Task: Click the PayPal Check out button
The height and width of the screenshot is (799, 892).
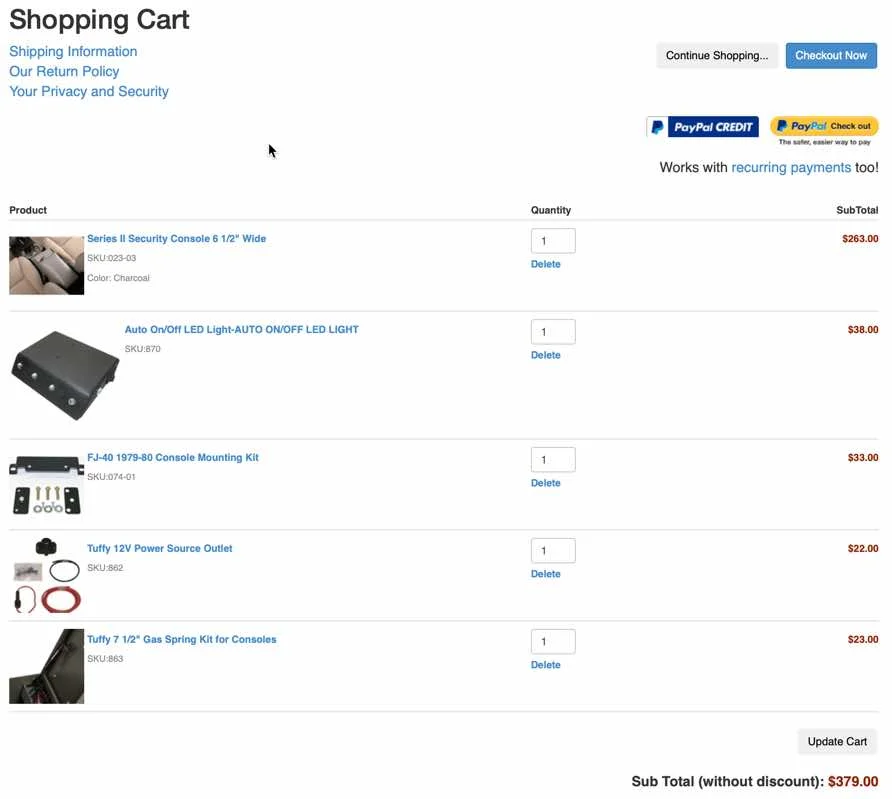Action: (x=824, y=126)
